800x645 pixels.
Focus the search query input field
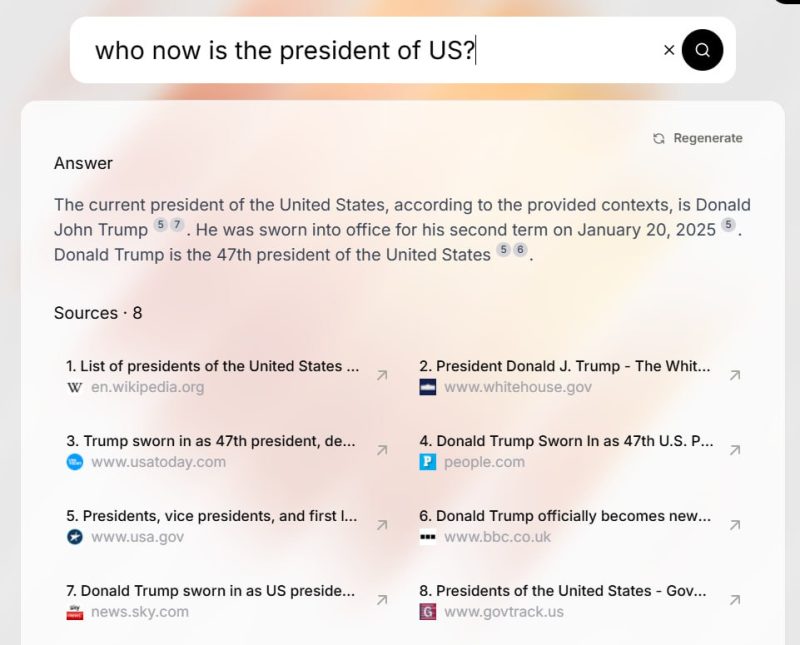[372, 50]
